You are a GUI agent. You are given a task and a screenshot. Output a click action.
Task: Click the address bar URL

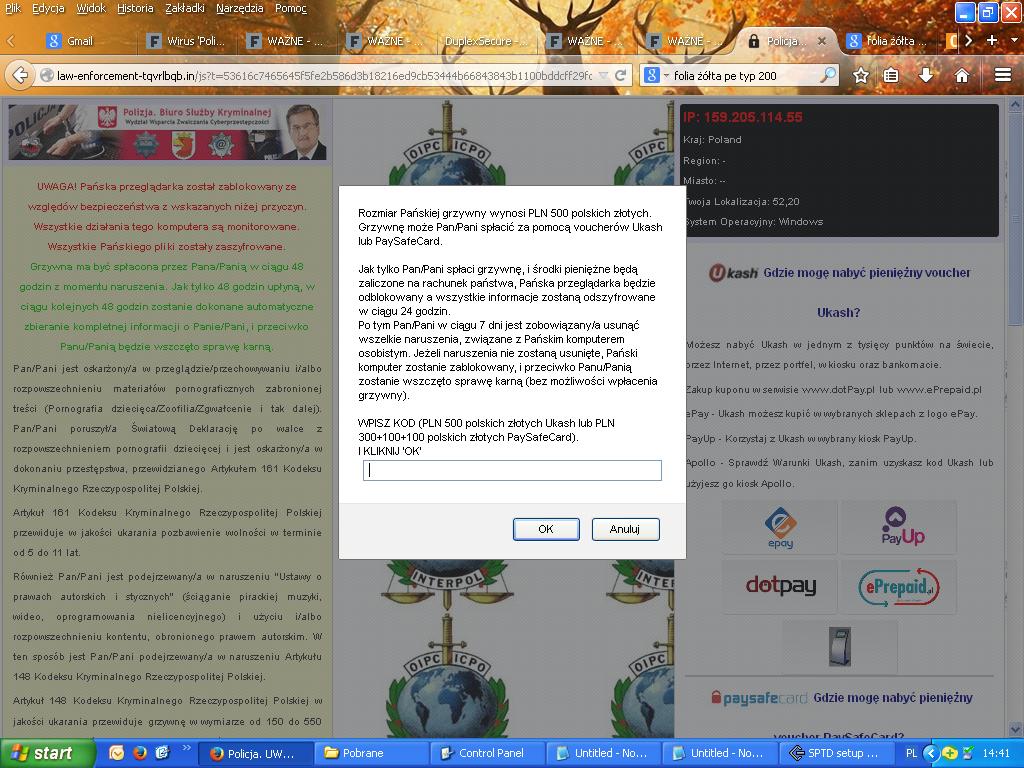(324, 76)
